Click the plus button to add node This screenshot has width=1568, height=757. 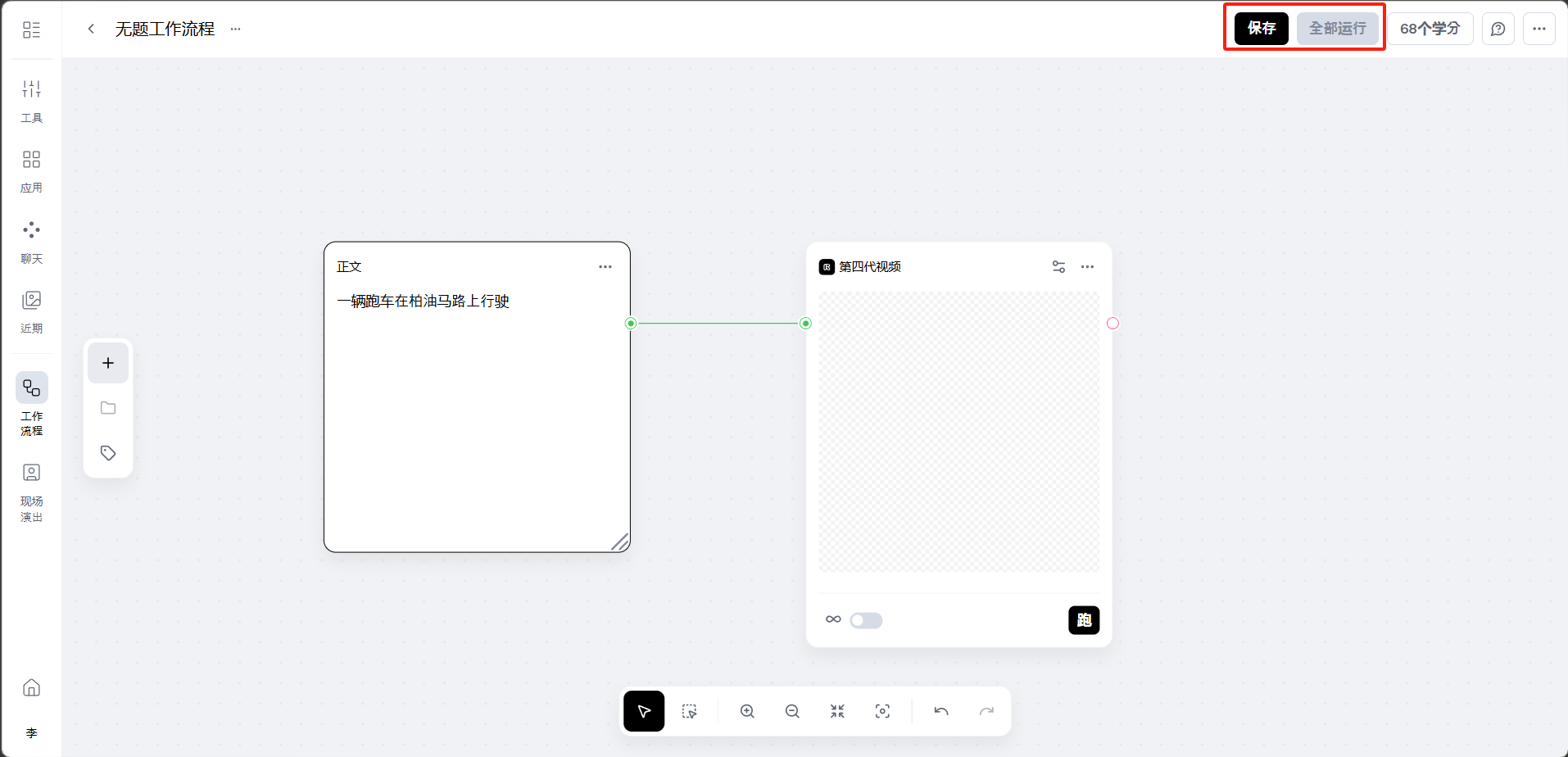pyautogui.click(x=108, y=363)
